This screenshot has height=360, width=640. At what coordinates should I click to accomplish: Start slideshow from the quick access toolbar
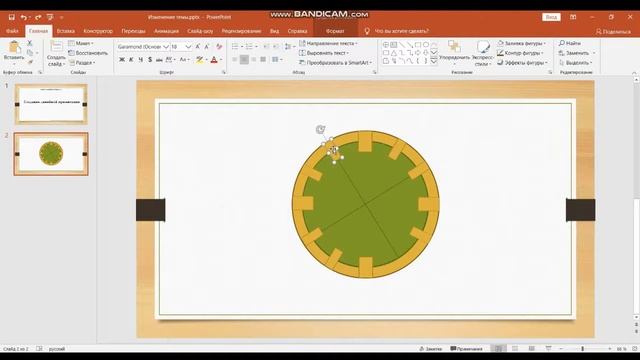50,17
